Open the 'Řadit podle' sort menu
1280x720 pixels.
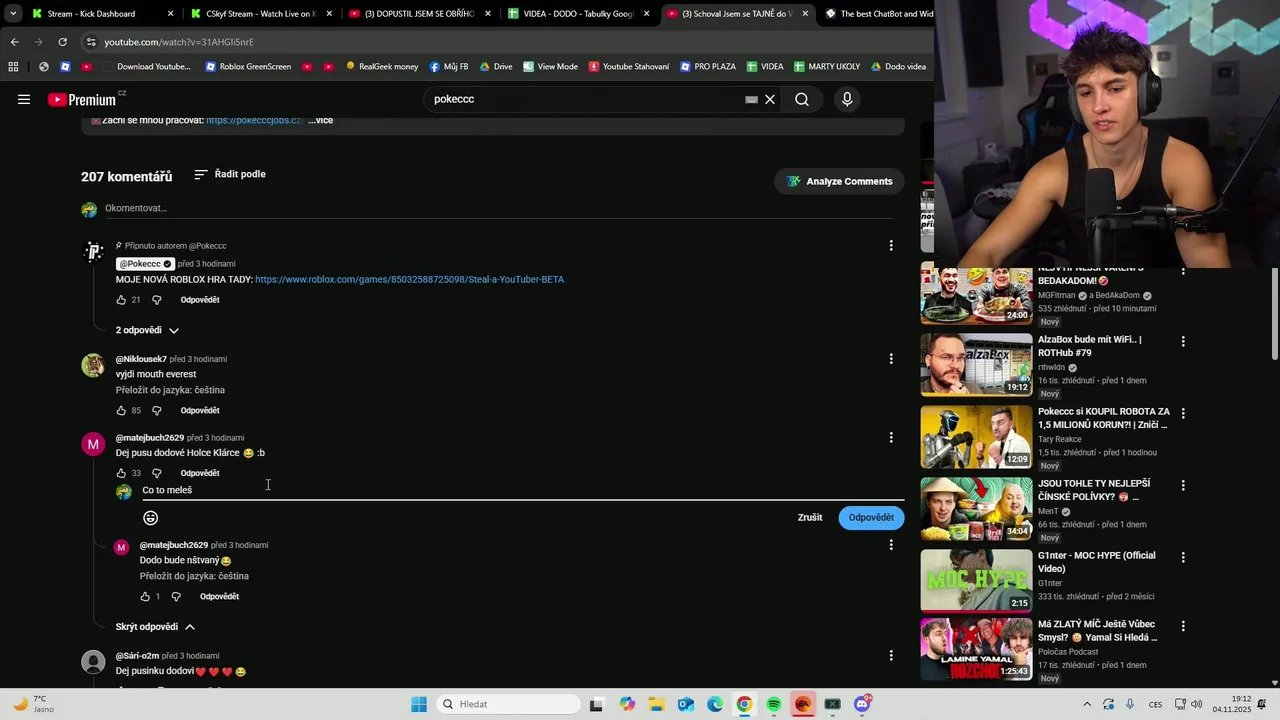[x=230, y=174]
